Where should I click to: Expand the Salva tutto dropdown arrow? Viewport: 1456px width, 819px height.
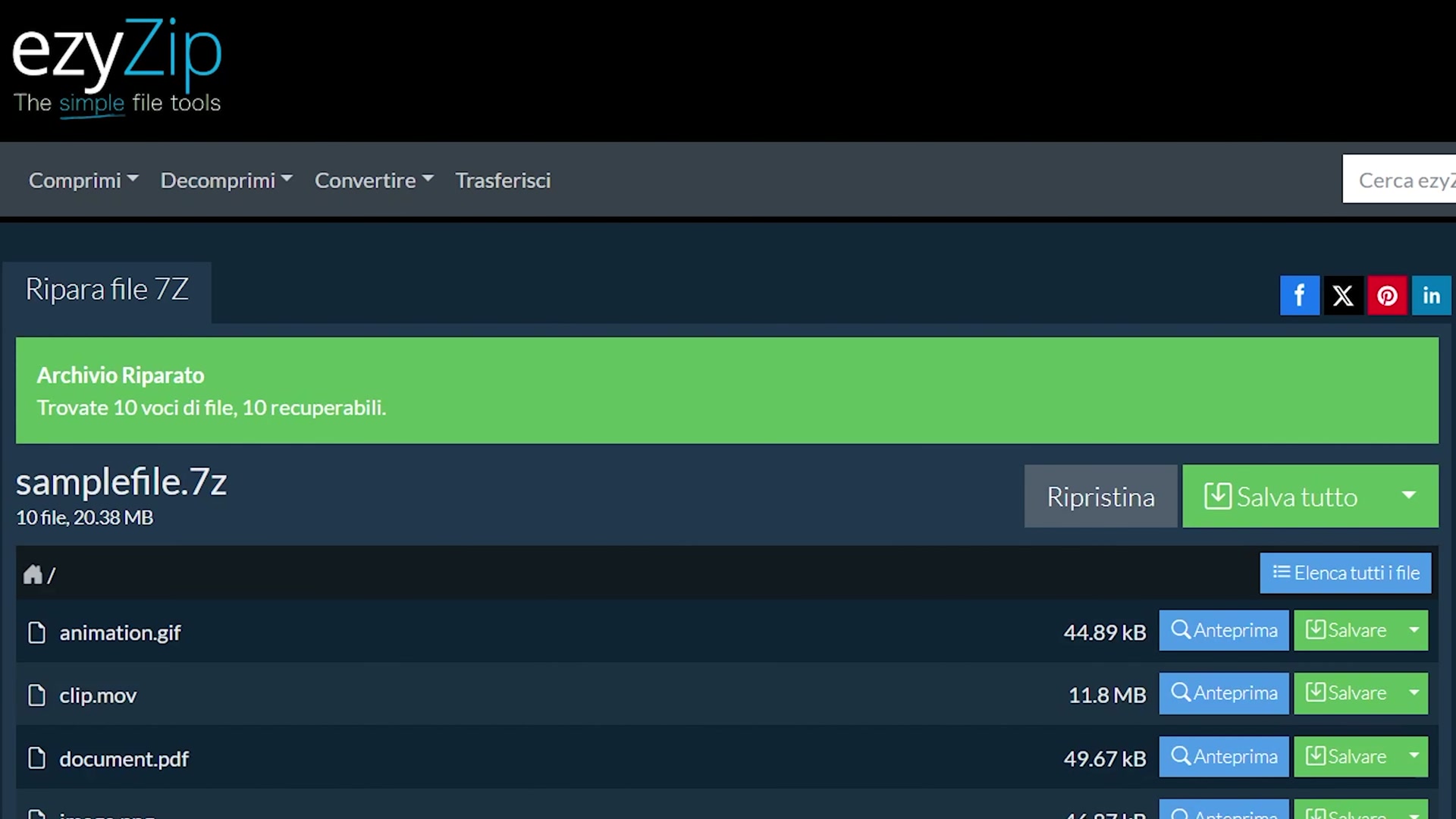pos(1408,496)
